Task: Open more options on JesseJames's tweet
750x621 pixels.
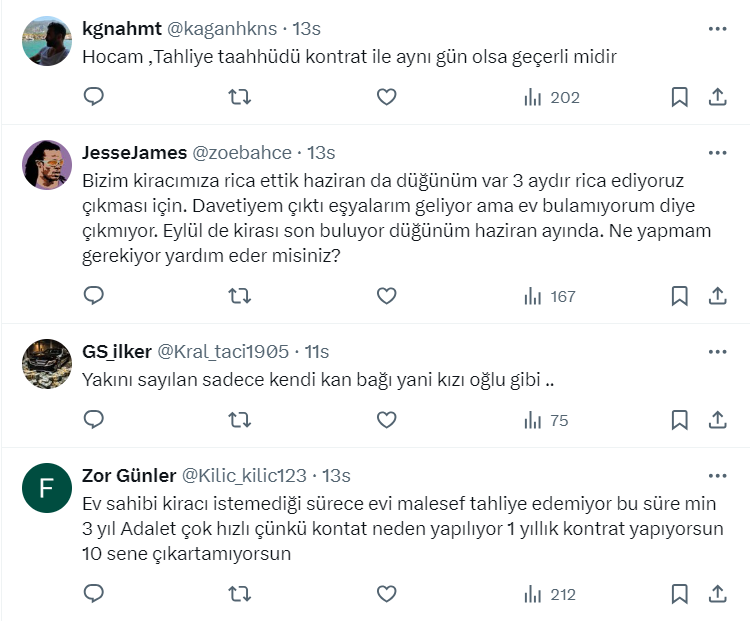Action: pyautogui.click(x=717, y=153)
